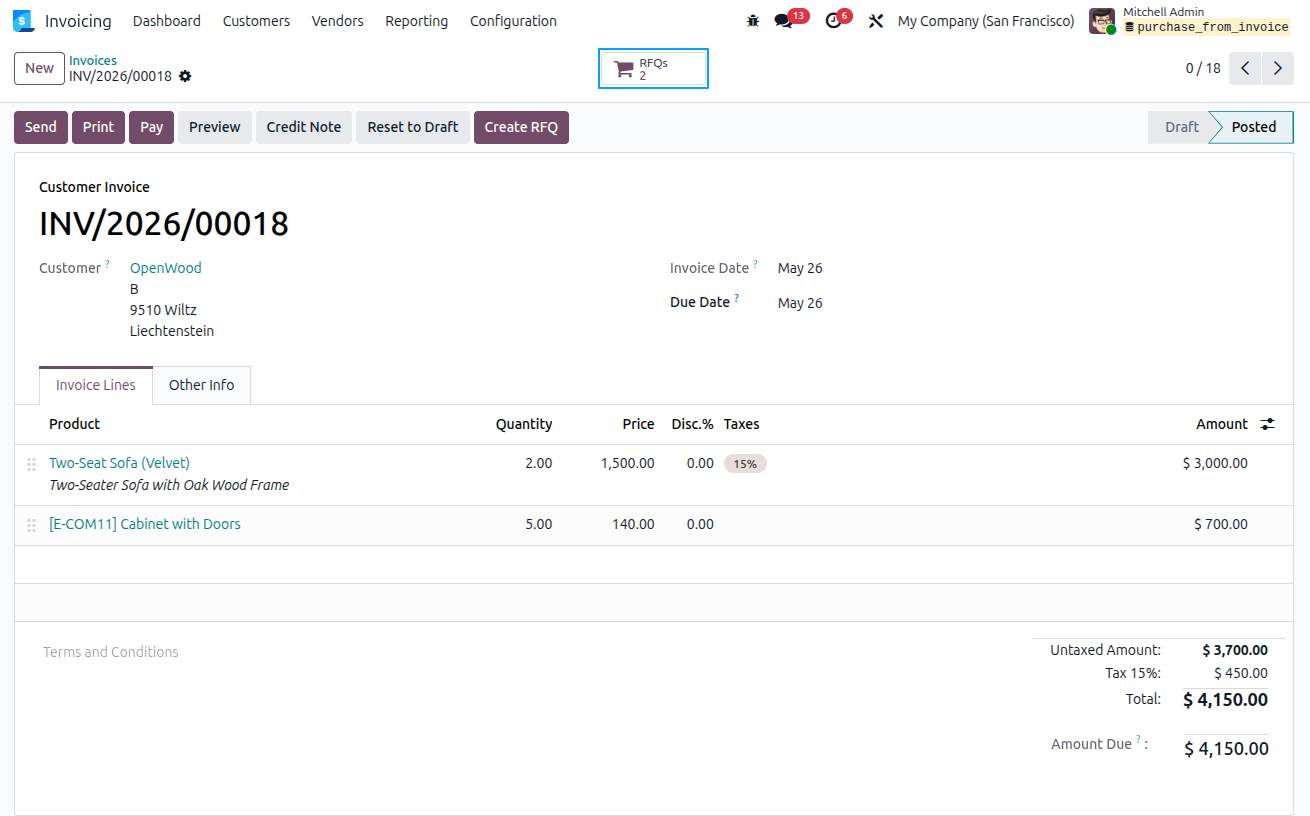Click the Two-Seater Sofa with Oak Wood Frame description
This screenshot has width=1310, height=816.
(169, 485)
